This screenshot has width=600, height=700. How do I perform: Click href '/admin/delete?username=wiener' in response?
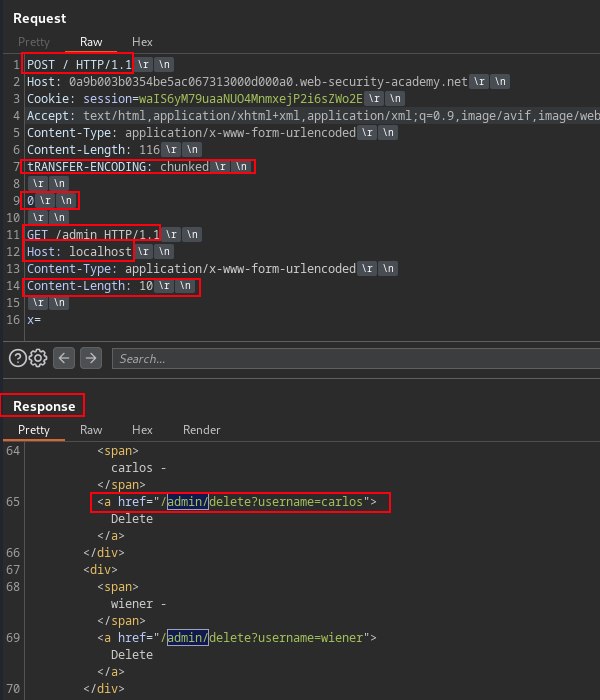(237, 638)
